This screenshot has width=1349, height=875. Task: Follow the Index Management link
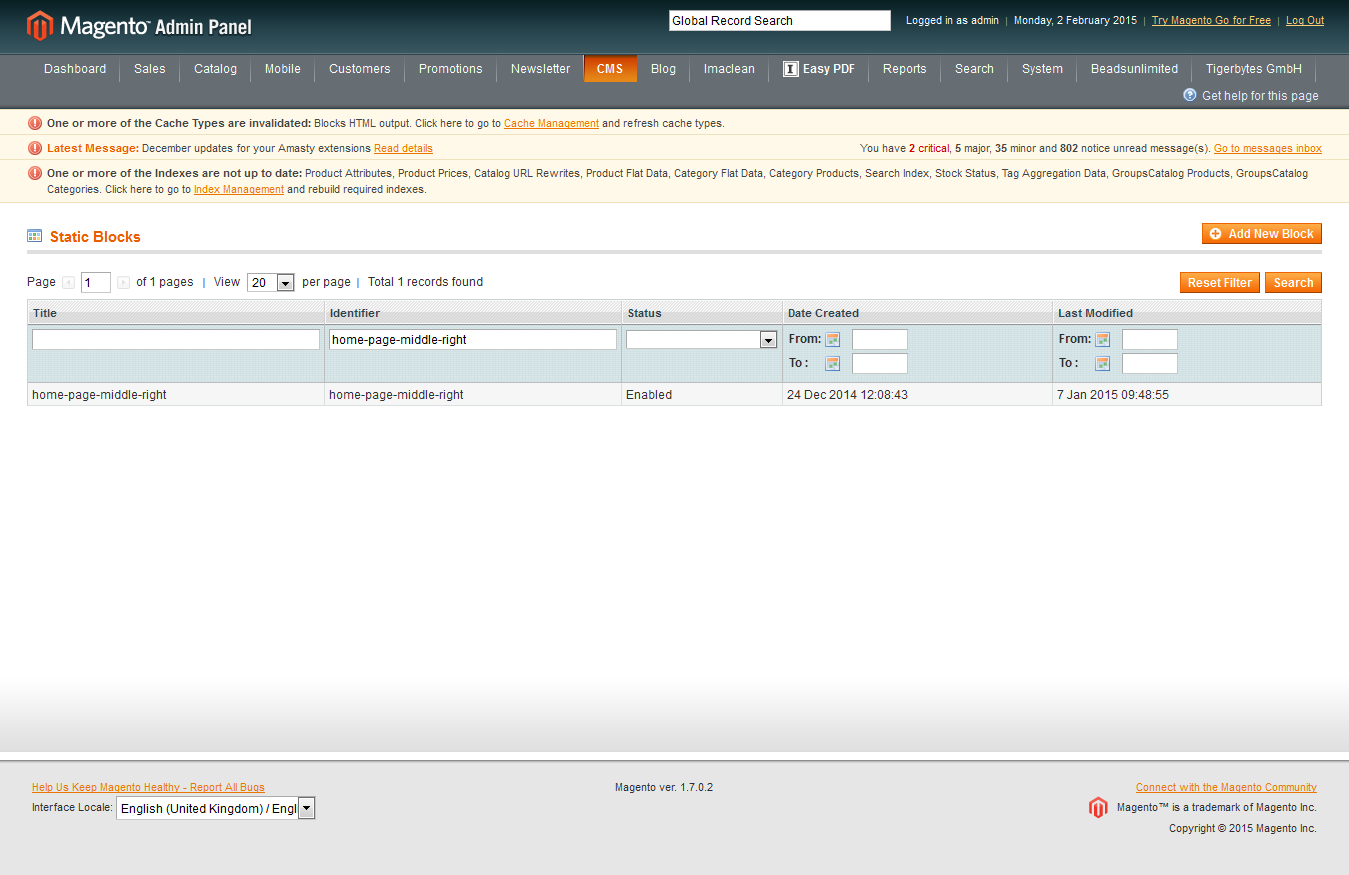(239, 190)
